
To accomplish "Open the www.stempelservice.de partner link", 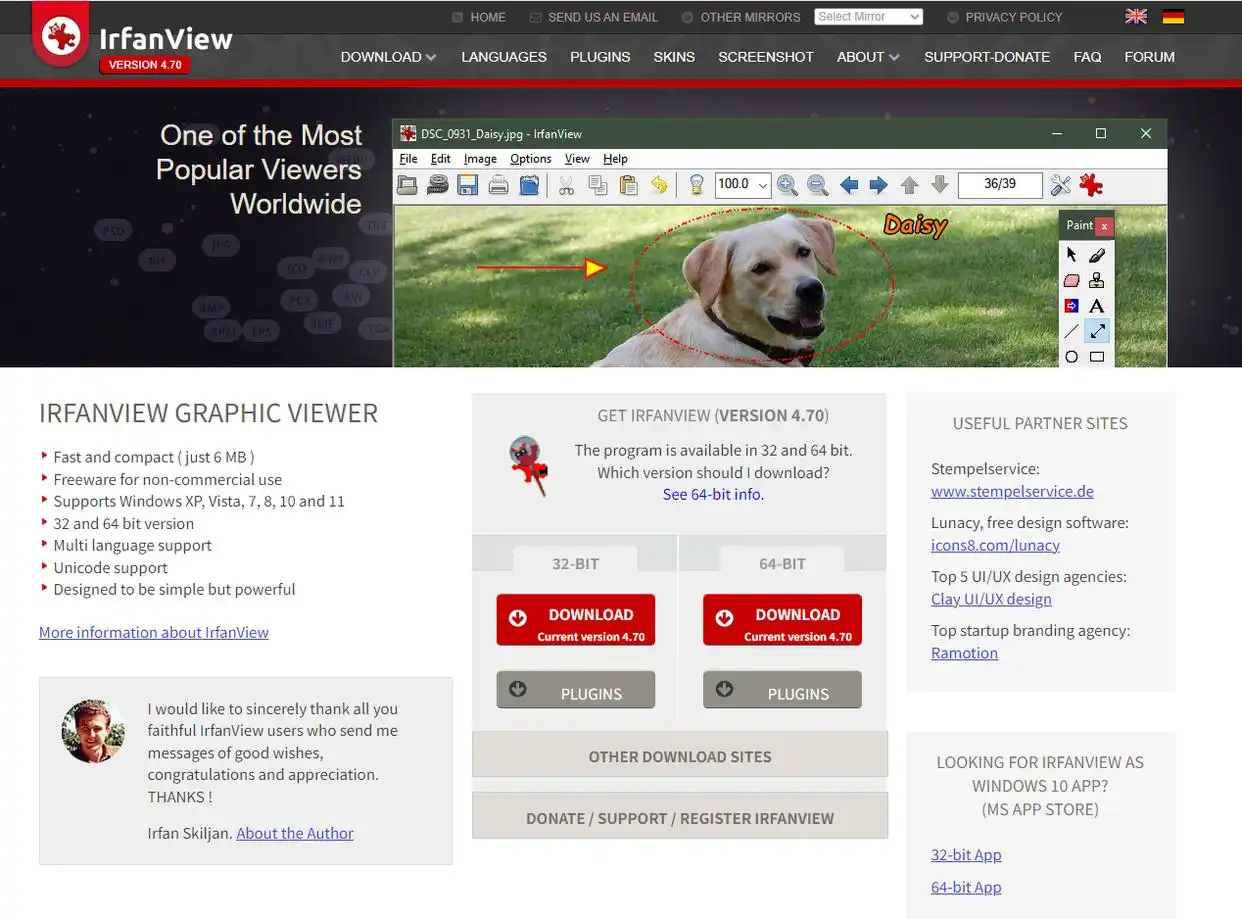I will 1012,491.
